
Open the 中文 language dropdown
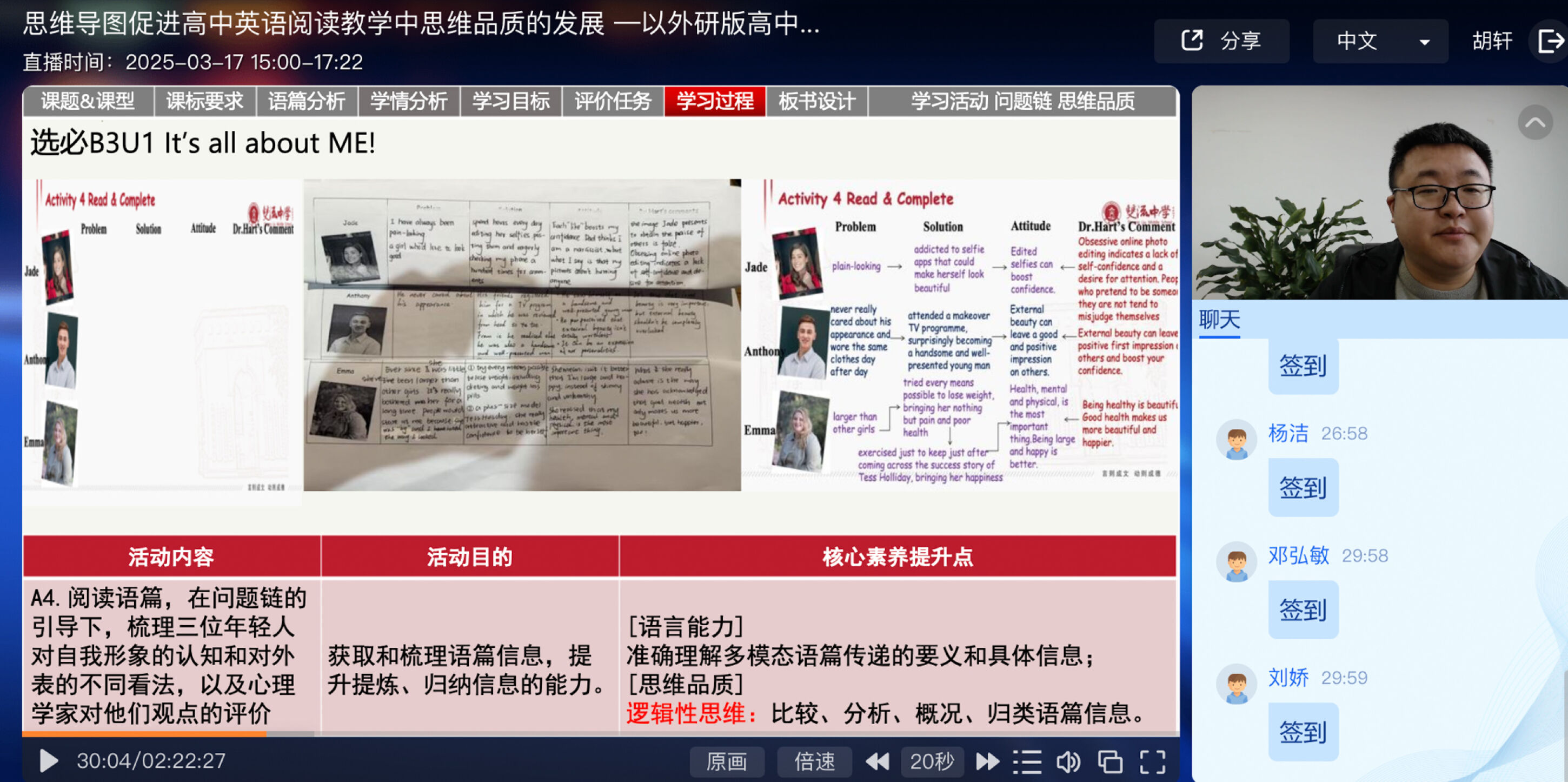pyautogui.click(x=1380, y=42)
